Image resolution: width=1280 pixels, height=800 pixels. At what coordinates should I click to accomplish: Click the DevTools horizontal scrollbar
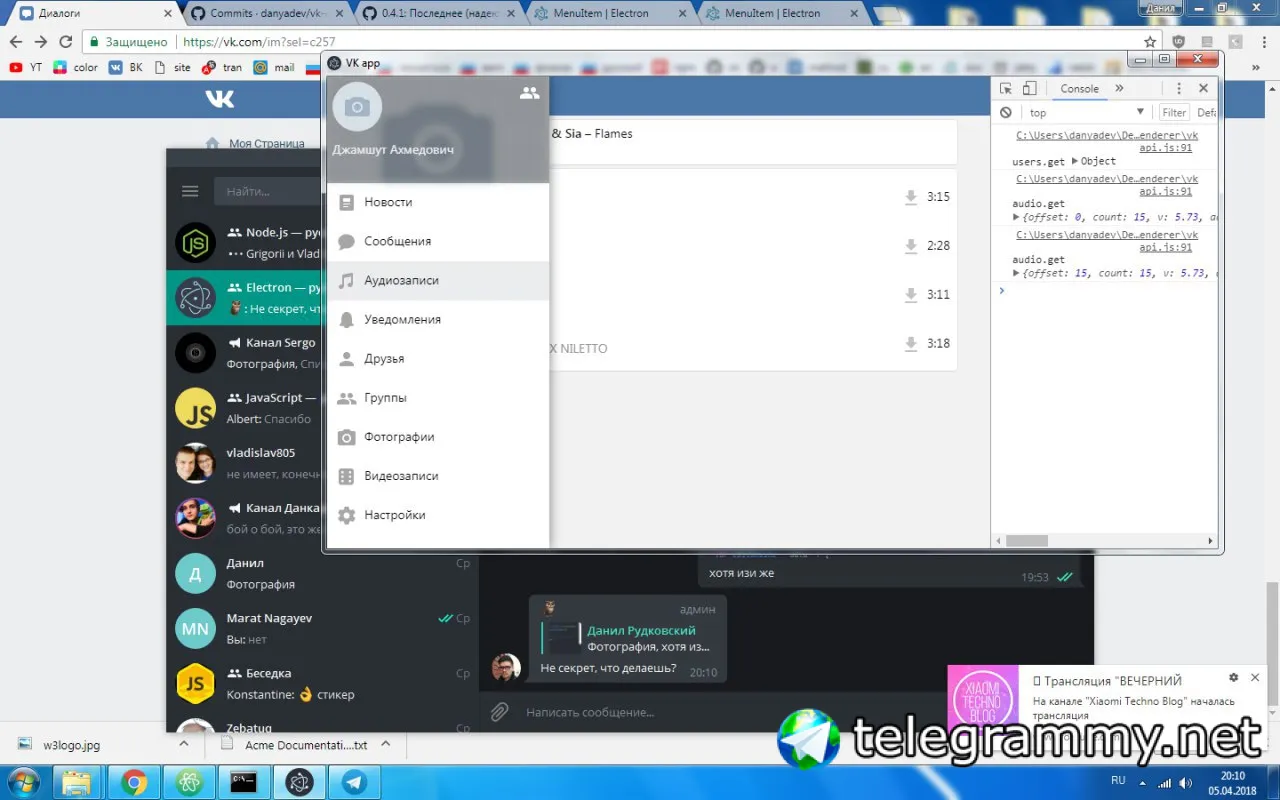point(1026,541)
